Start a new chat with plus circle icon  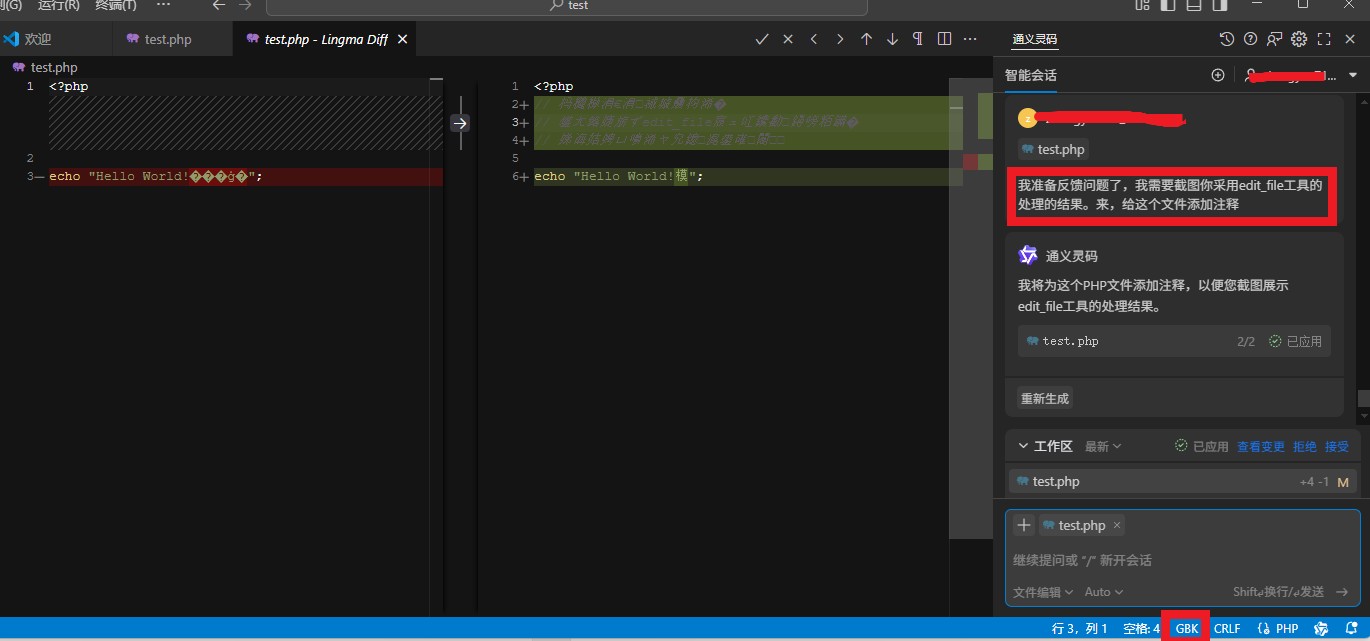[x=1218, y=75]
